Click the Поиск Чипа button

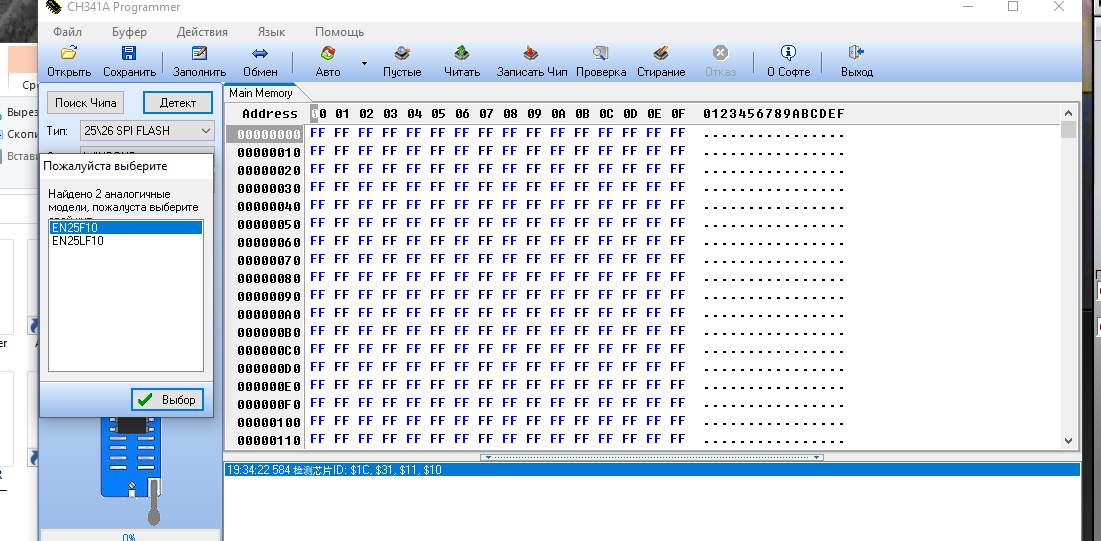[x=86, y=103]
